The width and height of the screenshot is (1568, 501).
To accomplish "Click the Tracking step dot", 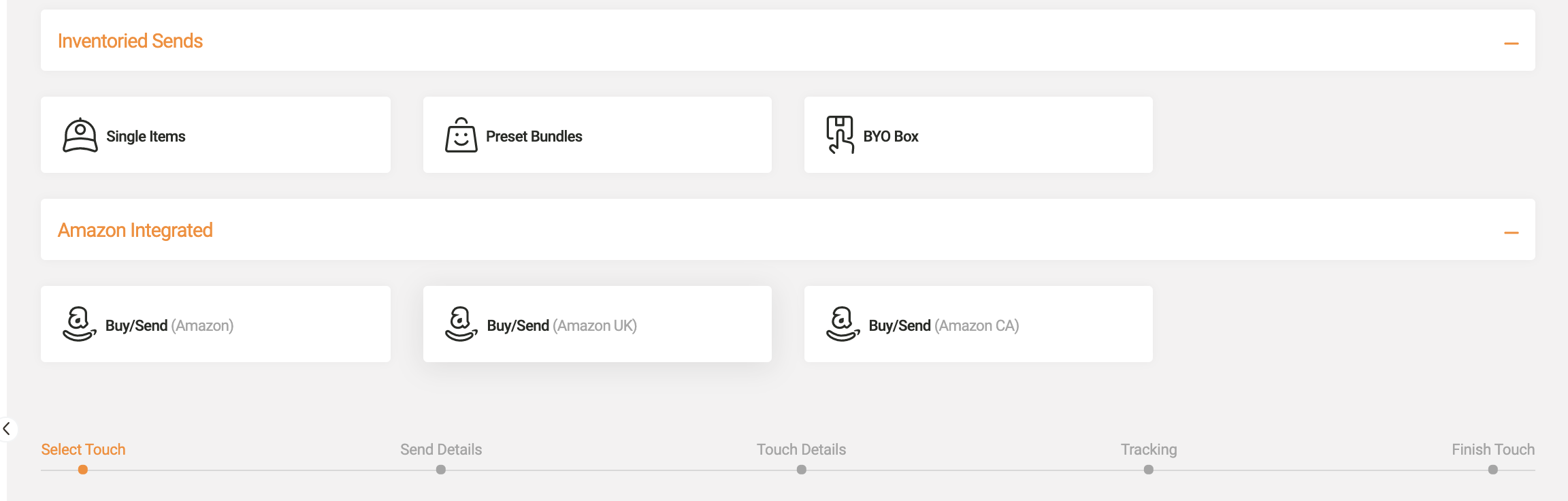I will tap(1149, 470).
